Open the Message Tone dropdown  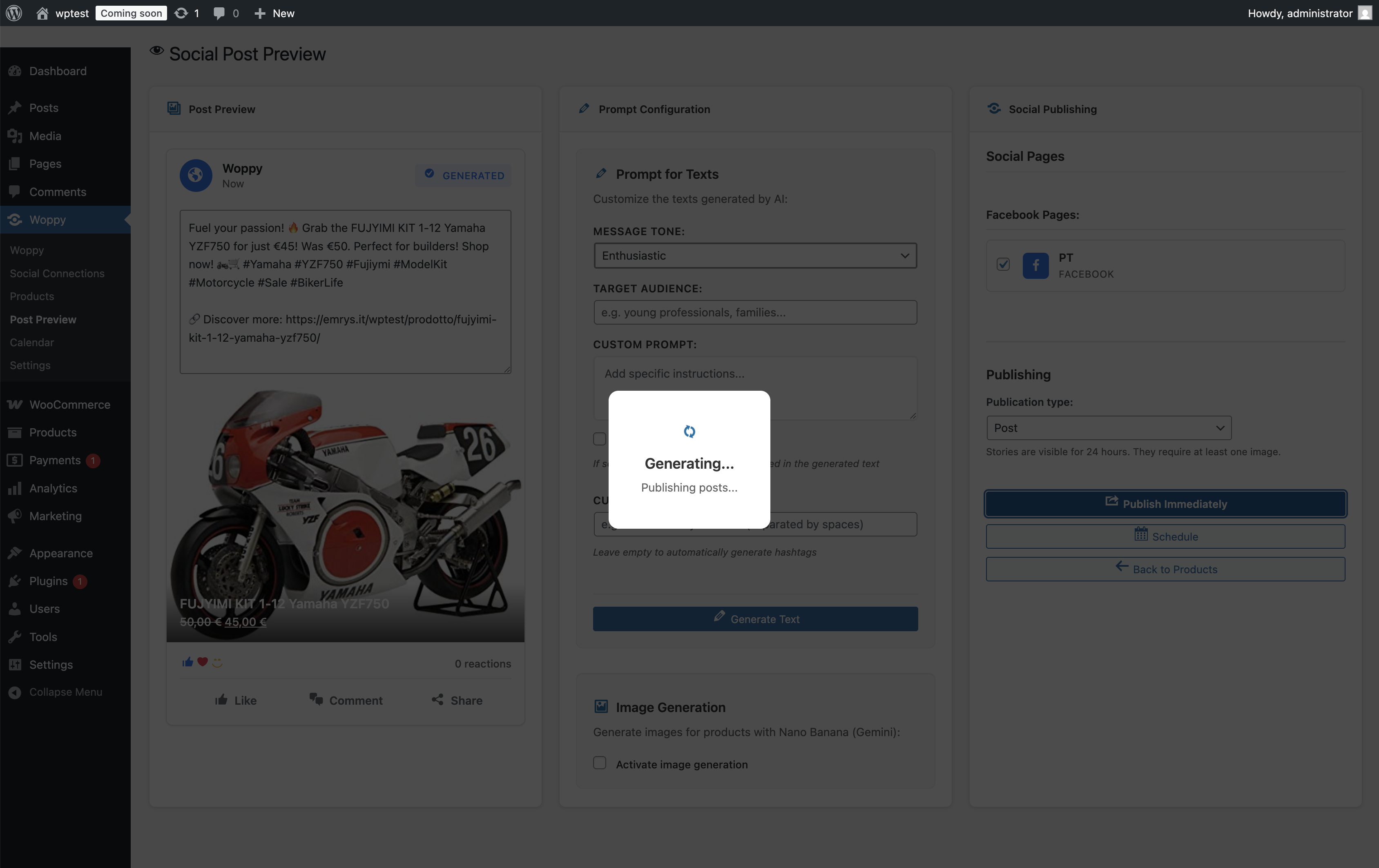point(755,255)
